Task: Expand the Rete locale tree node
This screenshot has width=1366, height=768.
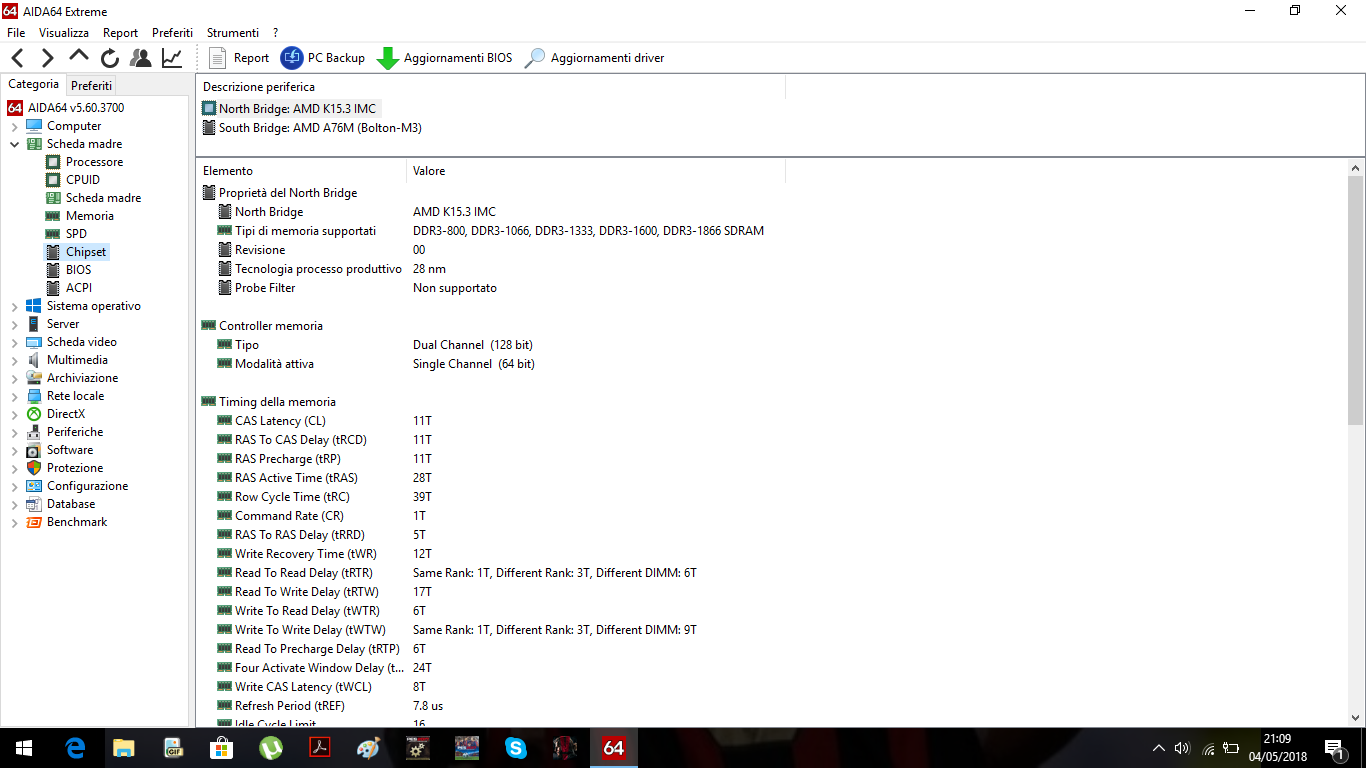Action: click(14, 396)
